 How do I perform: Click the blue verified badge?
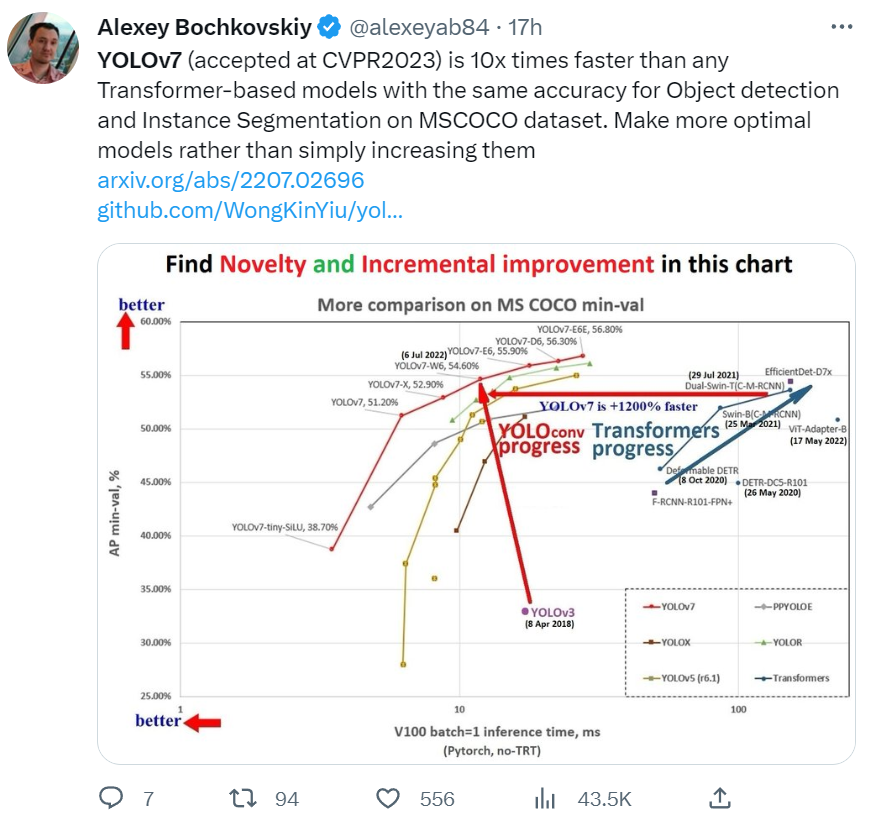point(329,27)
